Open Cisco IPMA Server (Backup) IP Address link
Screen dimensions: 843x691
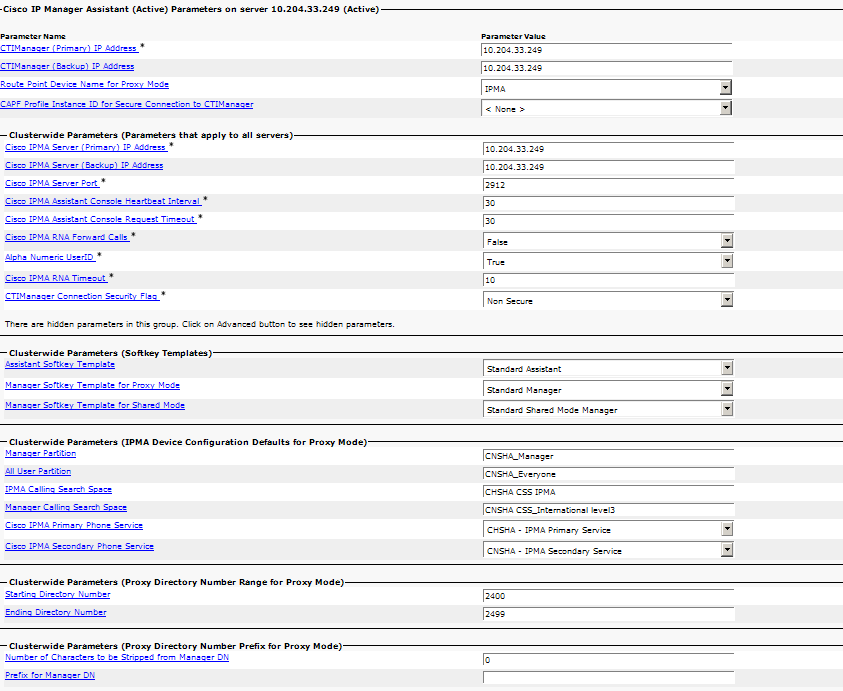coord(84,165)
